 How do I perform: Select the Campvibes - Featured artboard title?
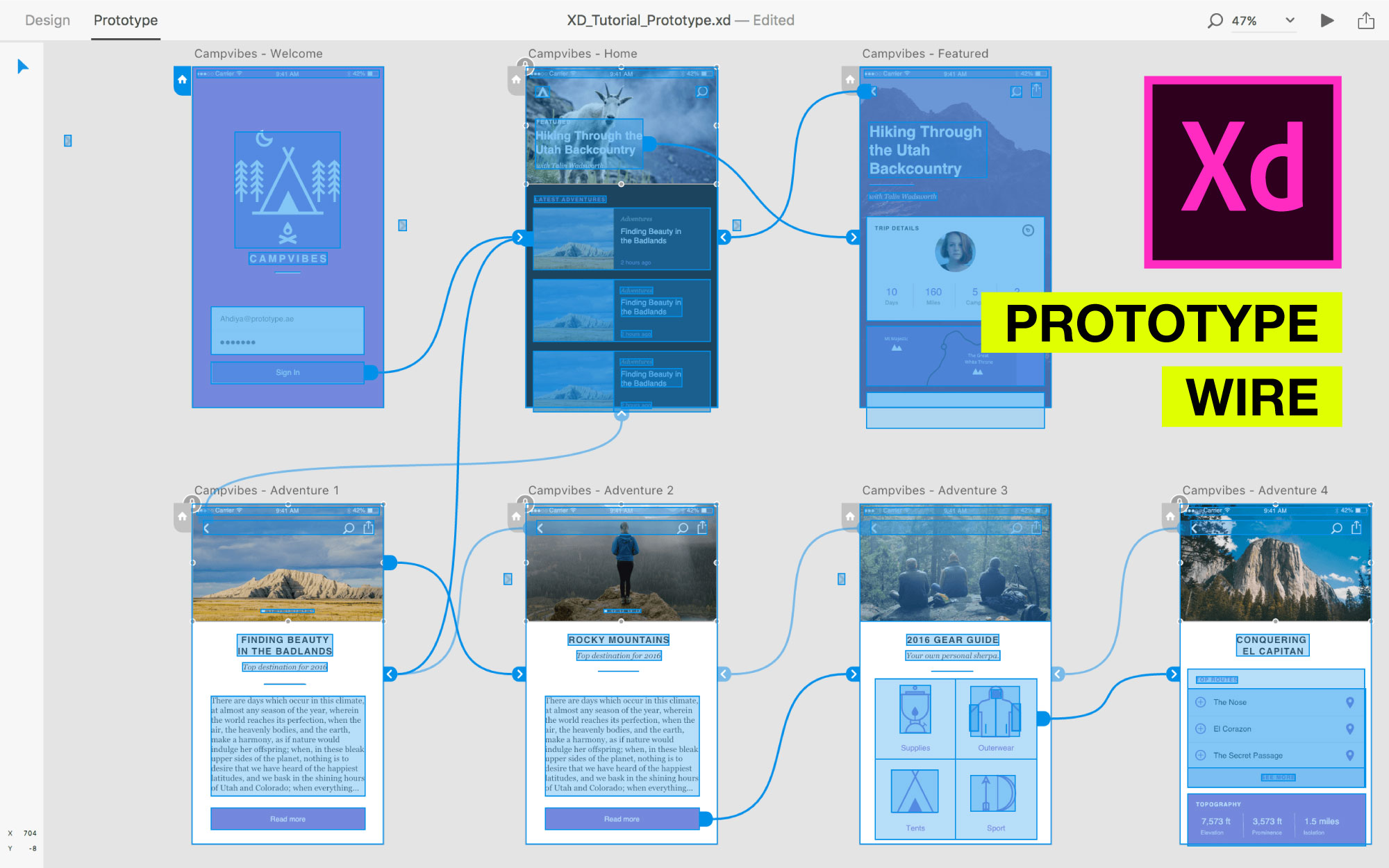[925, 53]
